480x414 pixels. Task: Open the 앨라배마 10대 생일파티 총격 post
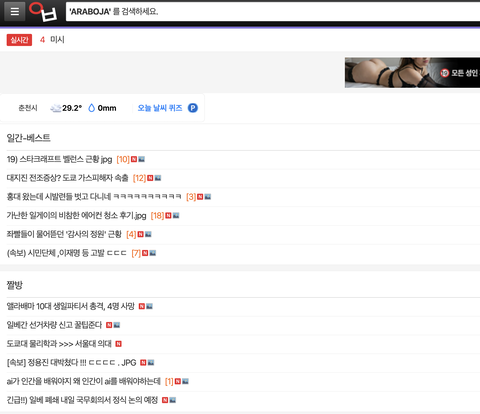(71, 306)
